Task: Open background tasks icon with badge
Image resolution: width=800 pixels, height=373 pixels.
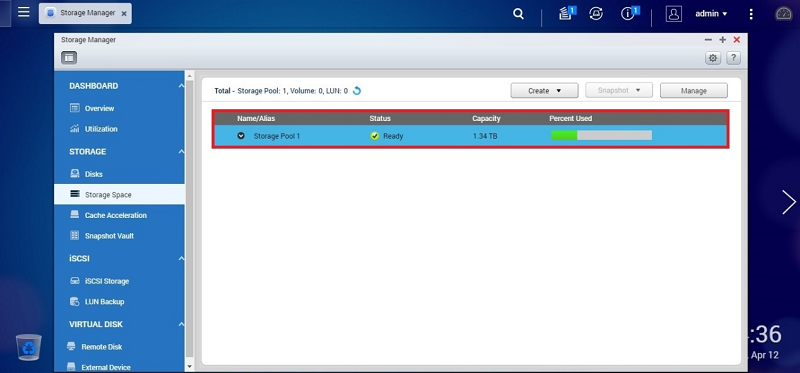Action: pyautogui.click(x=566, y=14)
